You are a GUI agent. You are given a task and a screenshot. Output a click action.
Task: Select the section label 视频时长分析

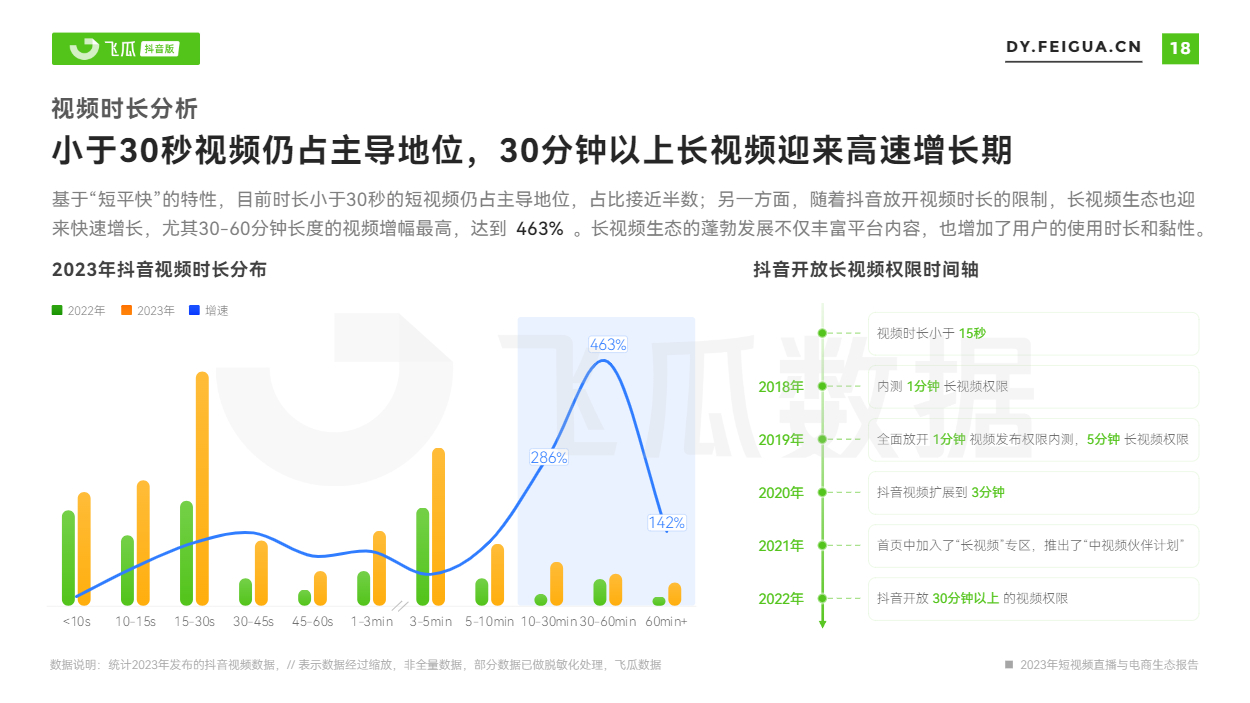(x=125, y=108)
